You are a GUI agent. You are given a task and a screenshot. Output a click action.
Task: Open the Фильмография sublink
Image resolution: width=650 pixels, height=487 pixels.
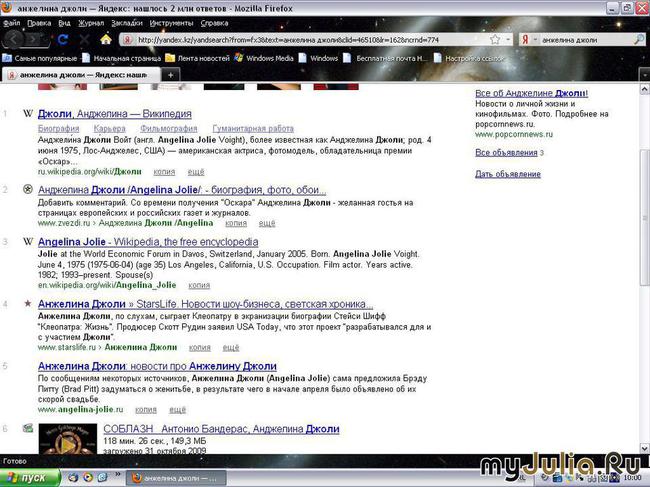169,128
